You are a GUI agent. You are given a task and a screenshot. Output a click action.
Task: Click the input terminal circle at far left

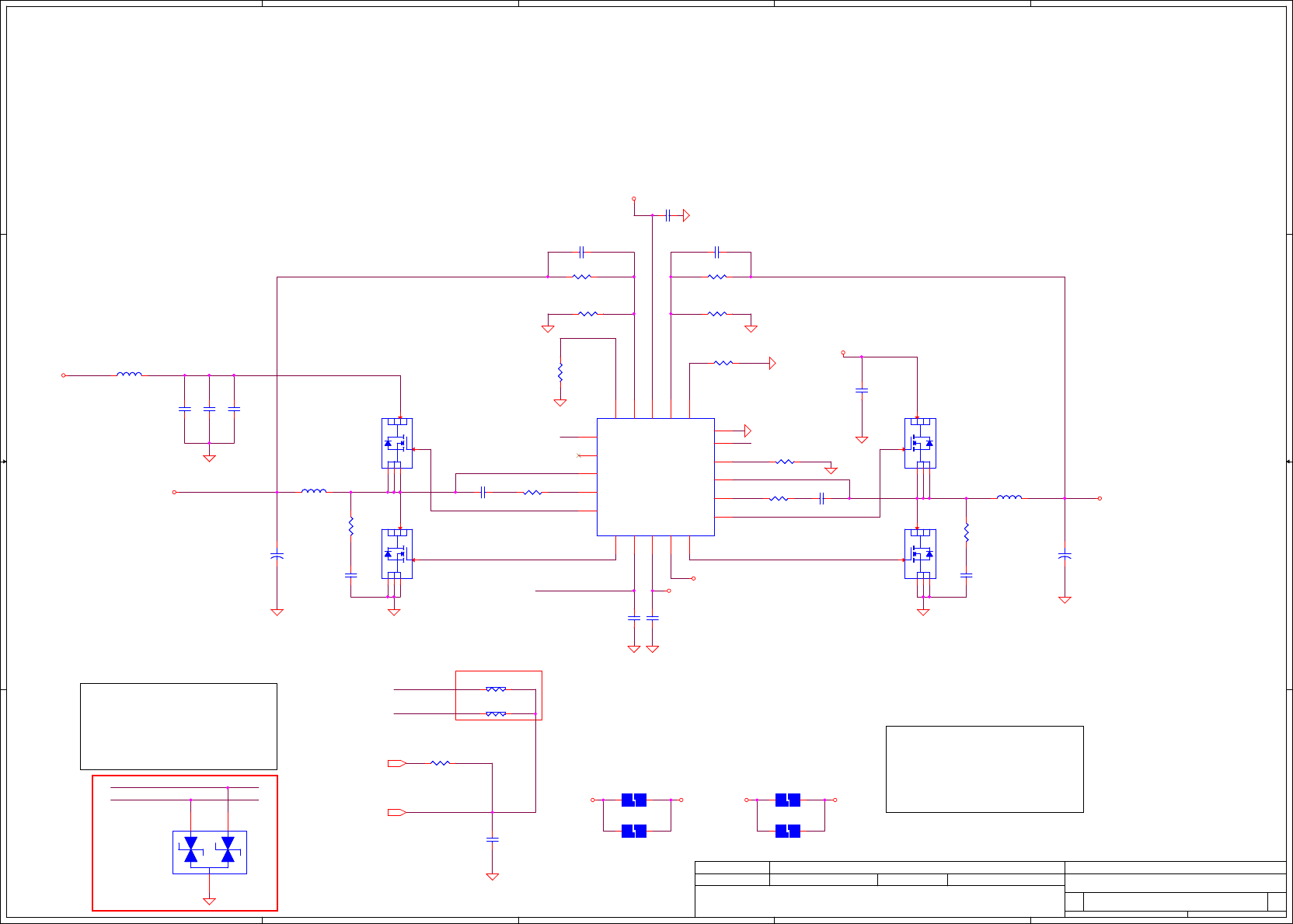64,375
